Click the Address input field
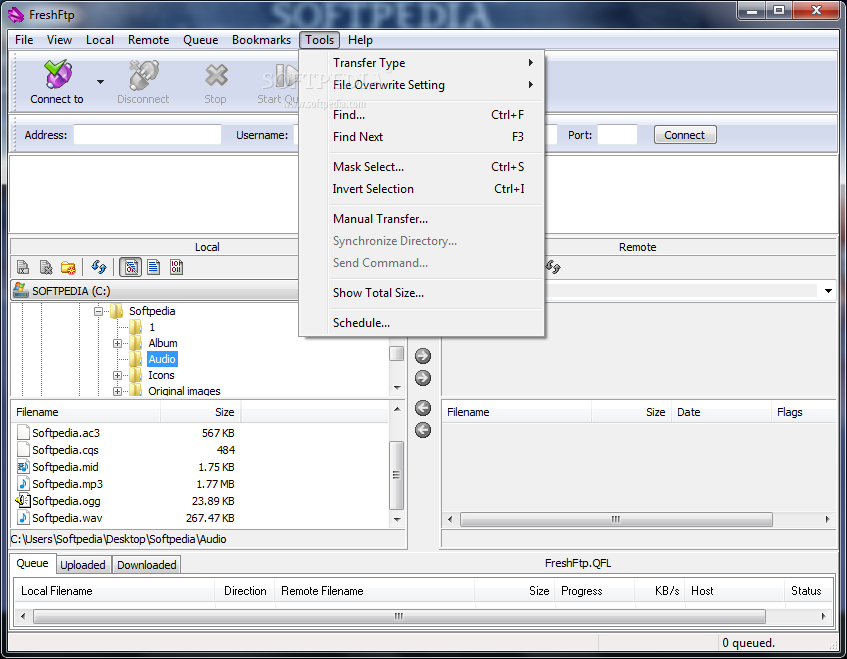 tap(147, 135)
